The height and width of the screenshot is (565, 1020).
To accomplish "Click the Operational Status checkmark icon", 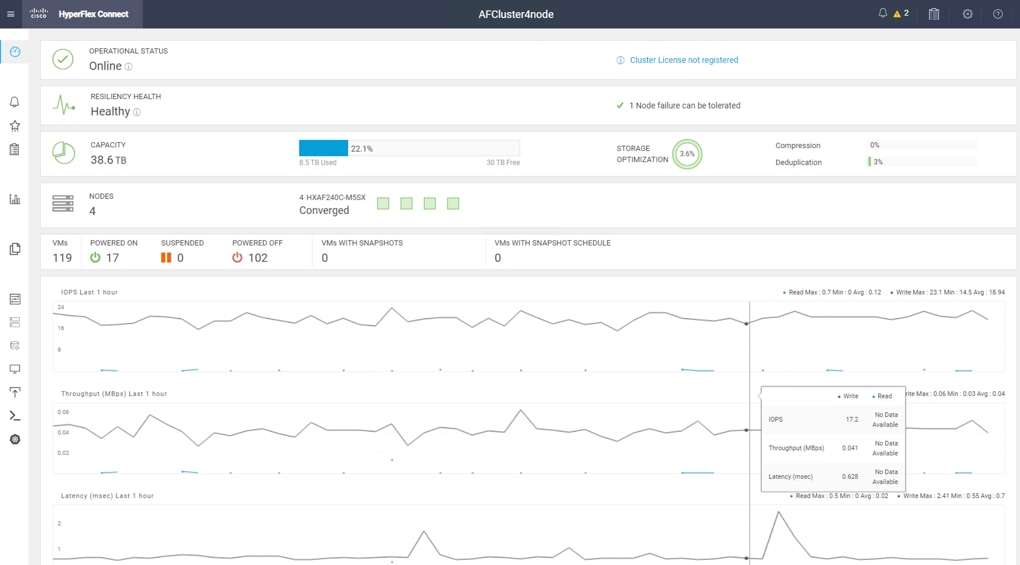I will [x=63, y=60].
